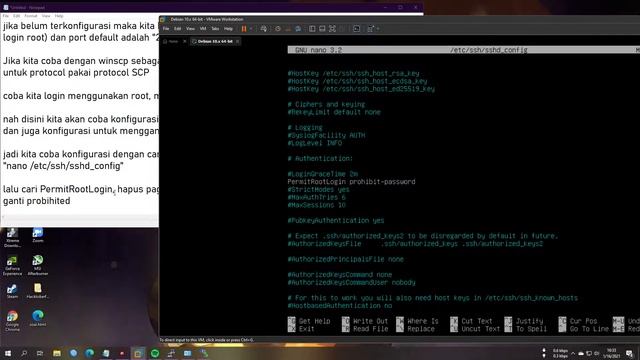This screenshot has width=640, height=360.
Task: Click the Go To Line shortcut in nano
Action: tap(584, 329)
